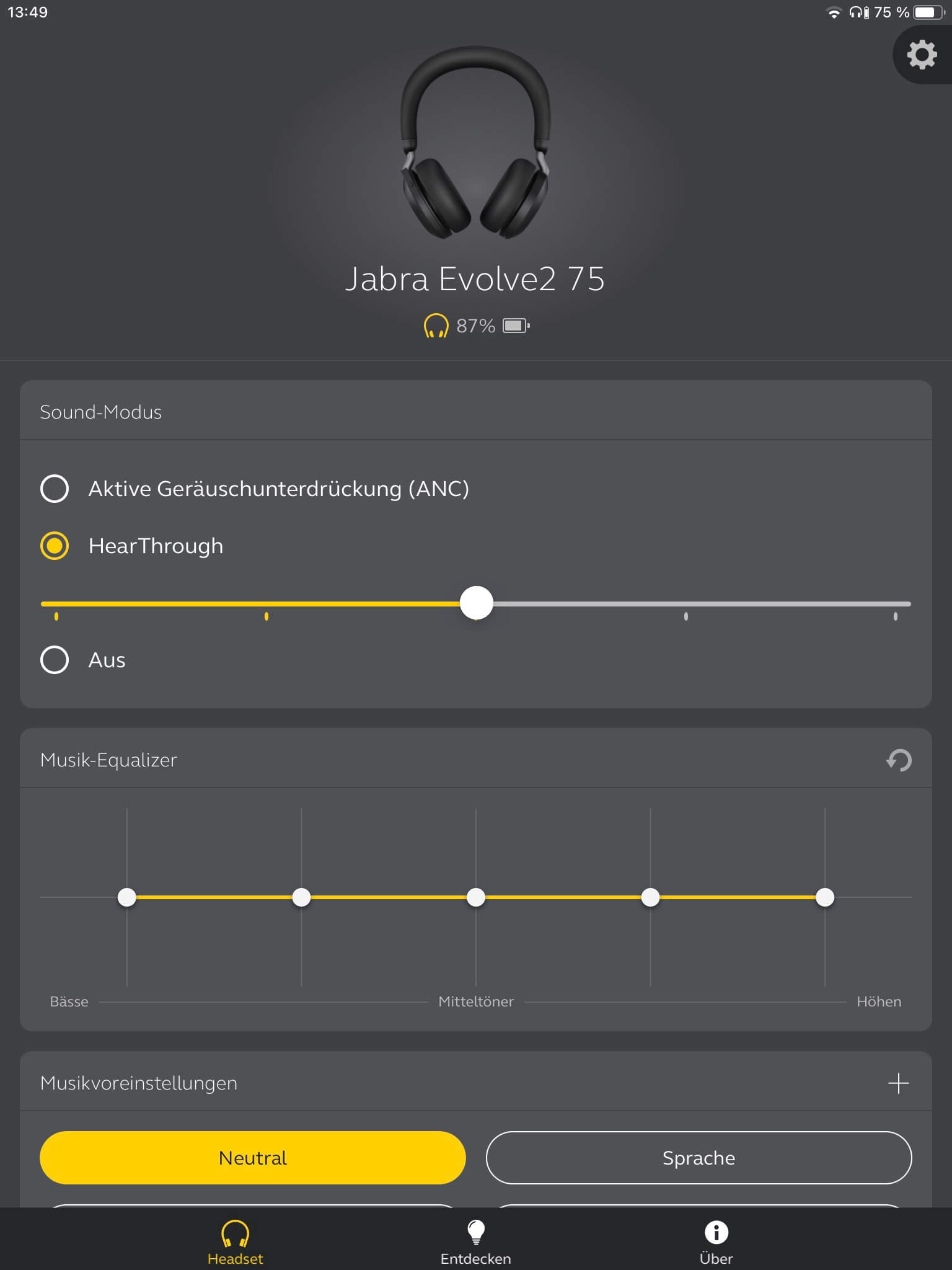Tap the headset battery status icon
The width and height of the screenshot is (952, 1270).
[x=516, y=326]
